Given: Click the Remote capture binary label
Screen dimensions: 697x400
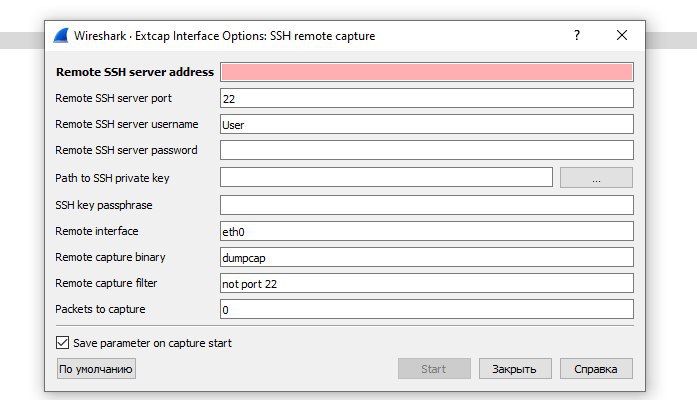Looking at the screenshot, I should tap(110, 257).
